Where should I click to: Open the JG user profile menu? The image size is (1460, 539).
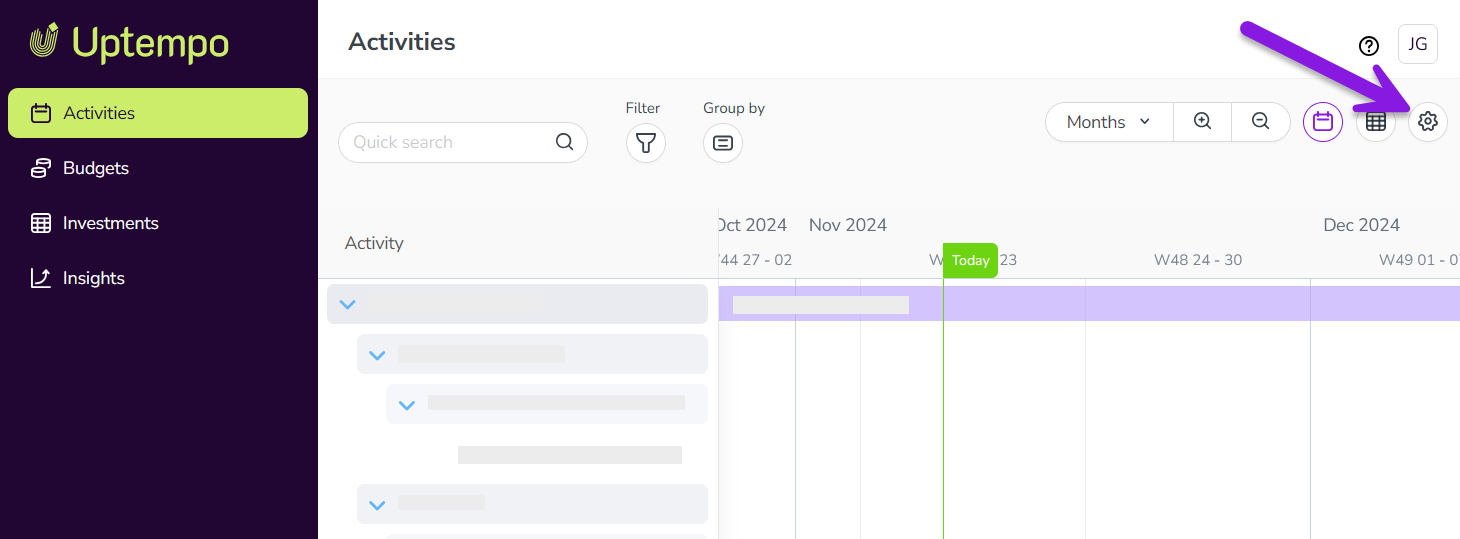click(1418, 44)
